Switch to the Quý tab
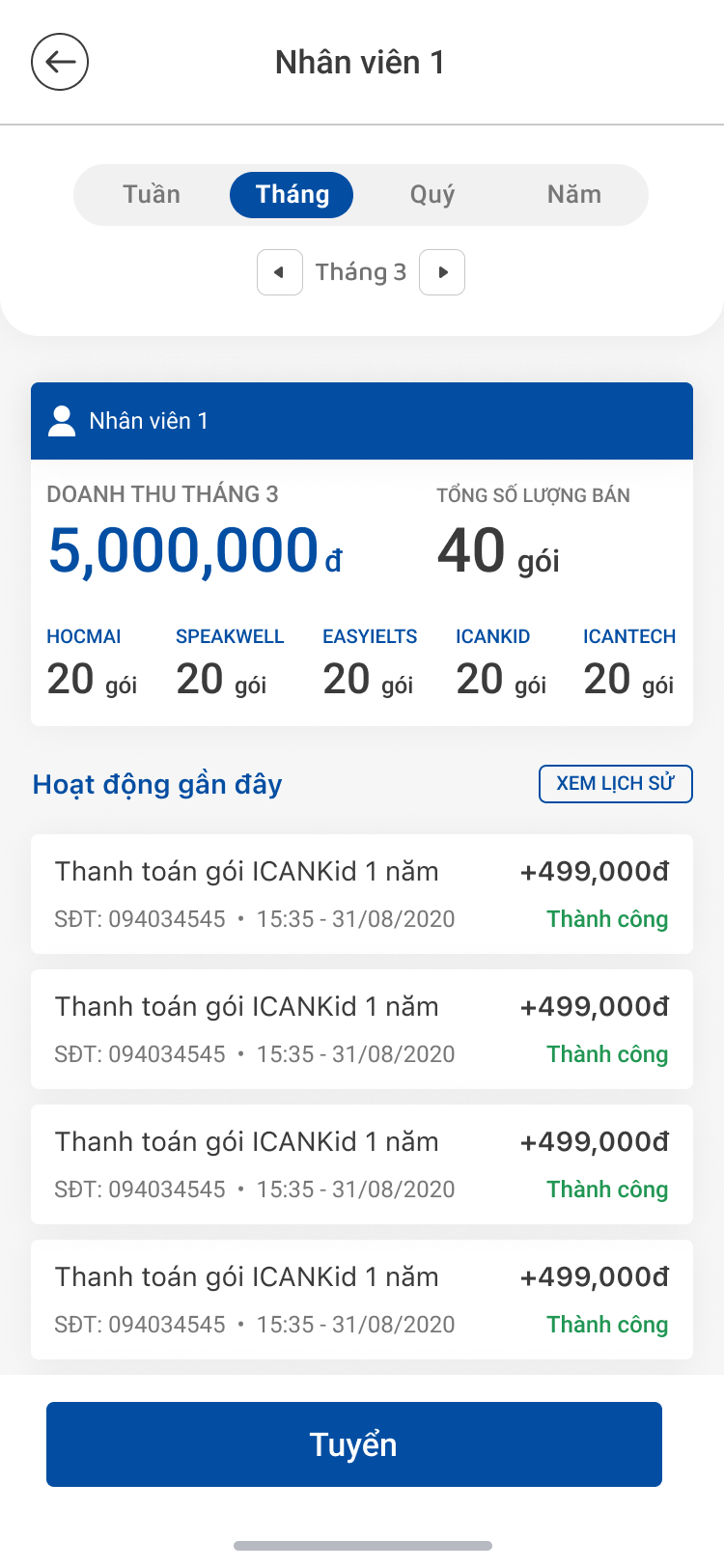The width and height of the screenshot is (724, 1568). click(432, 195)
